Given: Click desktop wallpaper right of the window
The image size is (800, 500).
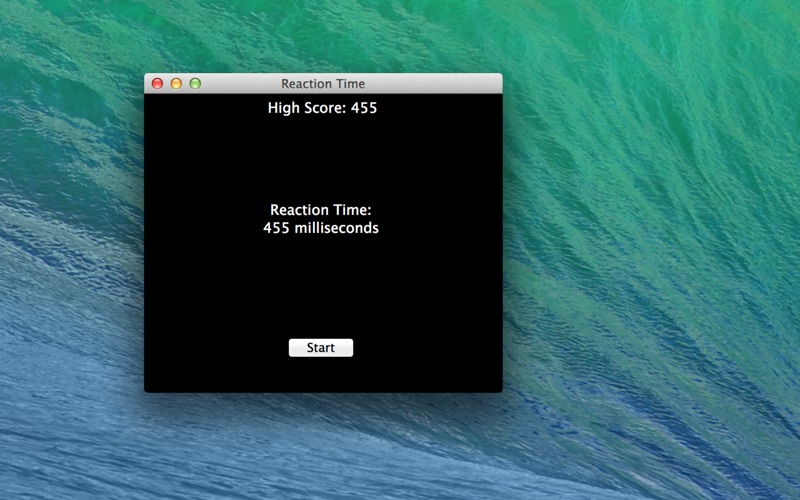Looking at the screenshot, I should click(650, 250).
